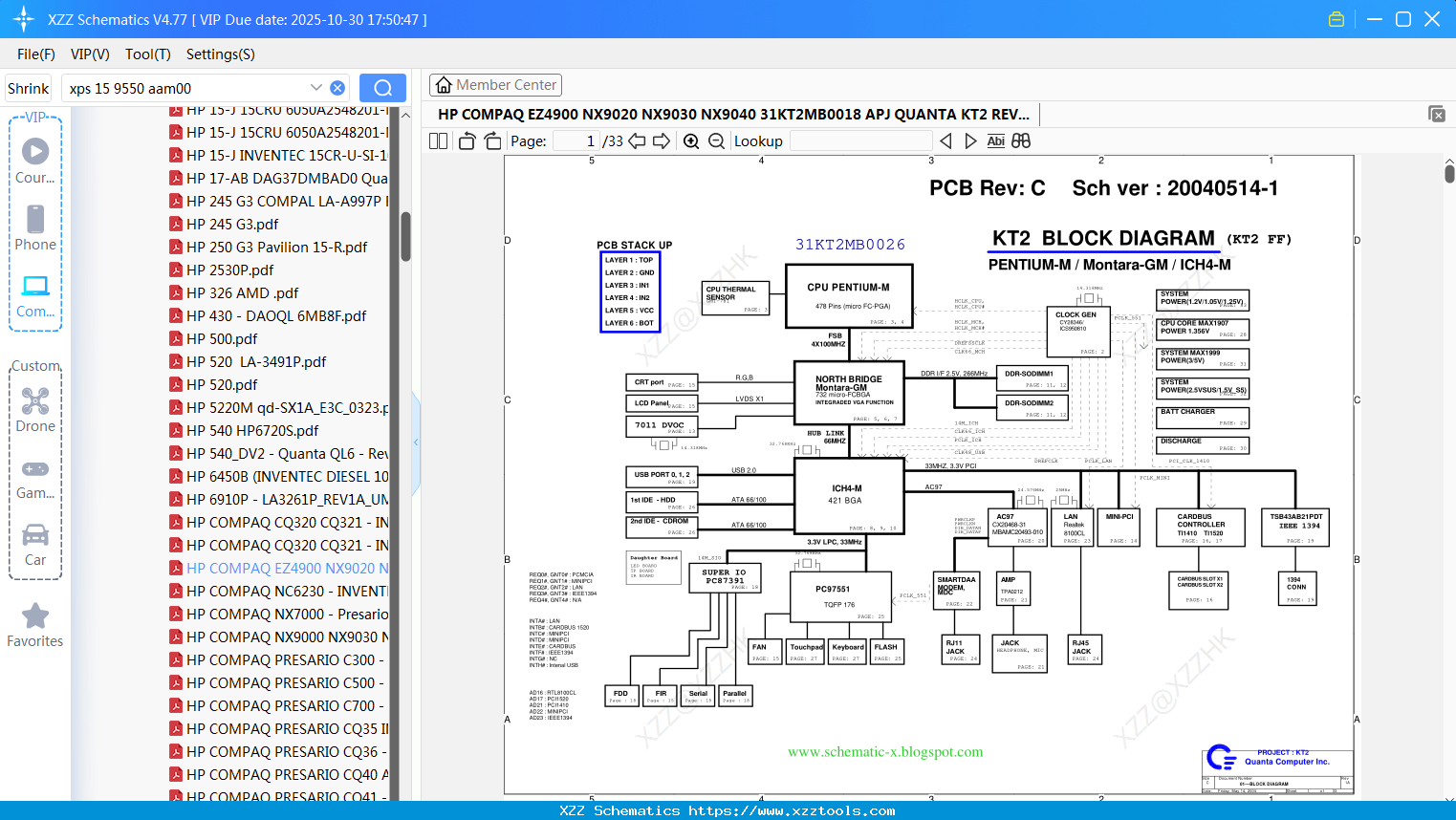
Task: Open HP 17-AB DAG37DMBAD0 file
Action: (278, 178)
